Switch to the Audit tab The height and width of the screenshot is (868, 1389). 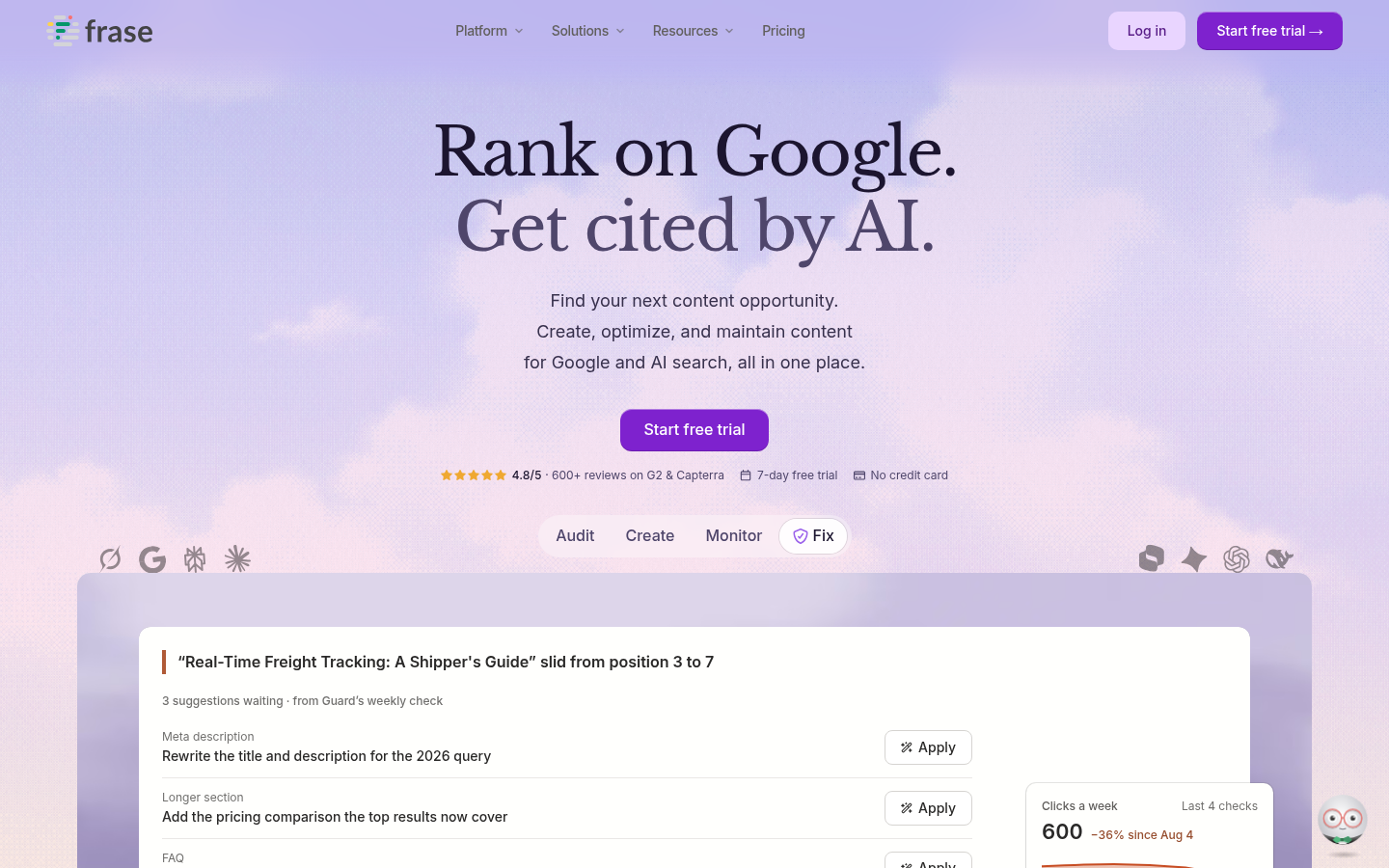575,536
